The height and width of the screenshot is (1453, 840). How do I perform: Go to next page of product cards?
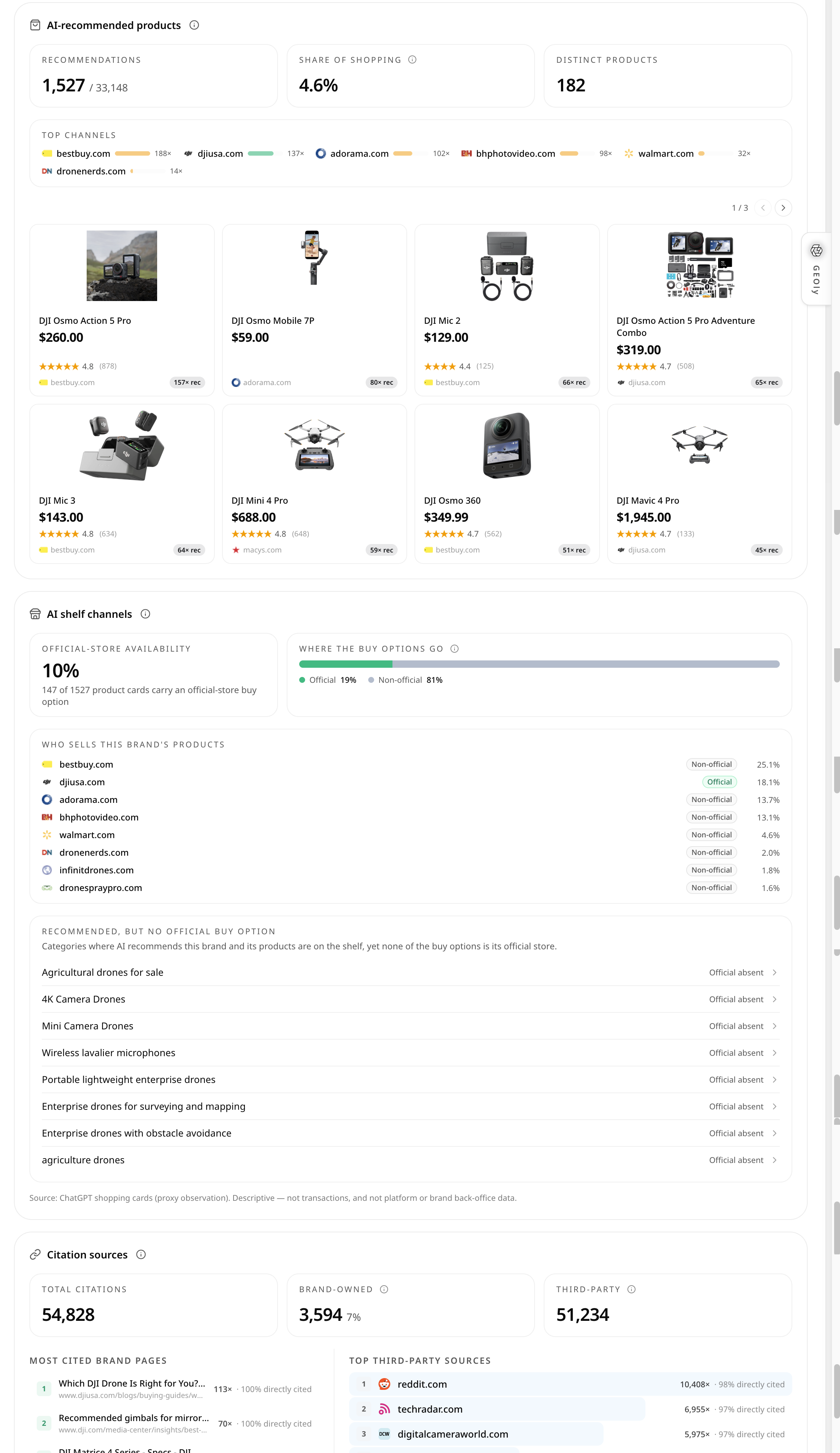coord(783,207)
